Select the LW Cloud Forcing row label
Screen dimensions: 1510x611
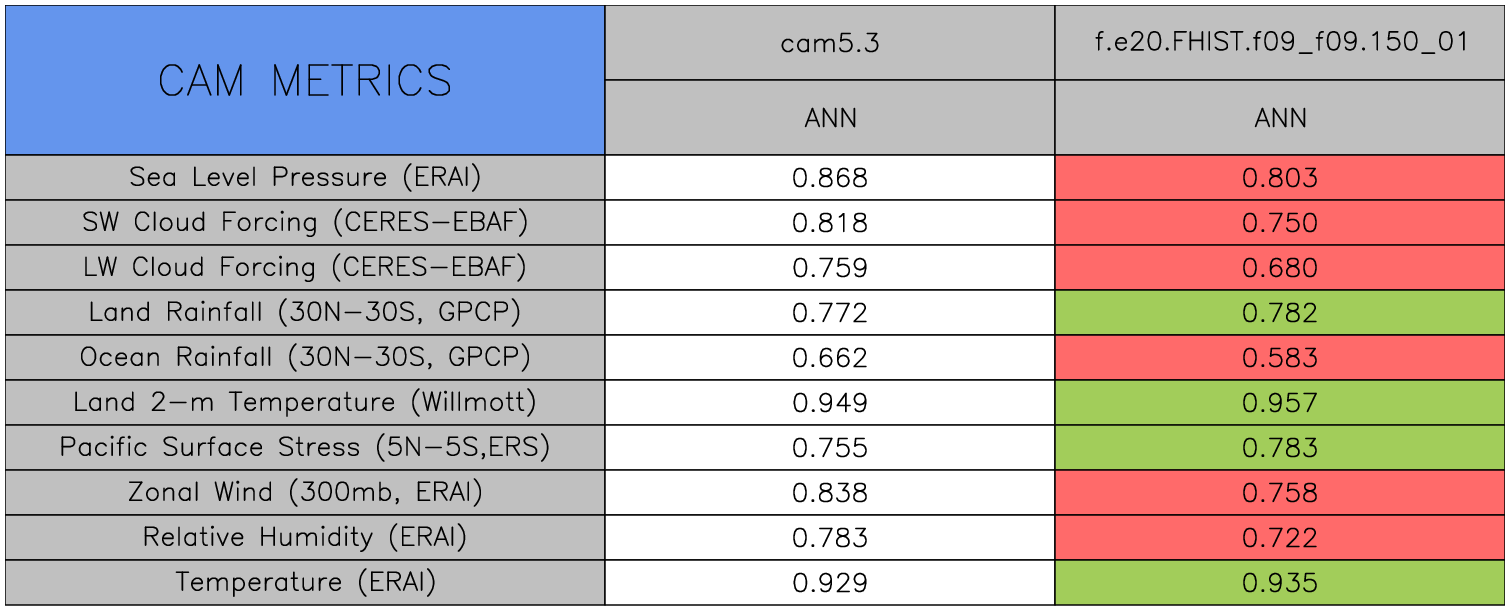[x=305, y=268]
